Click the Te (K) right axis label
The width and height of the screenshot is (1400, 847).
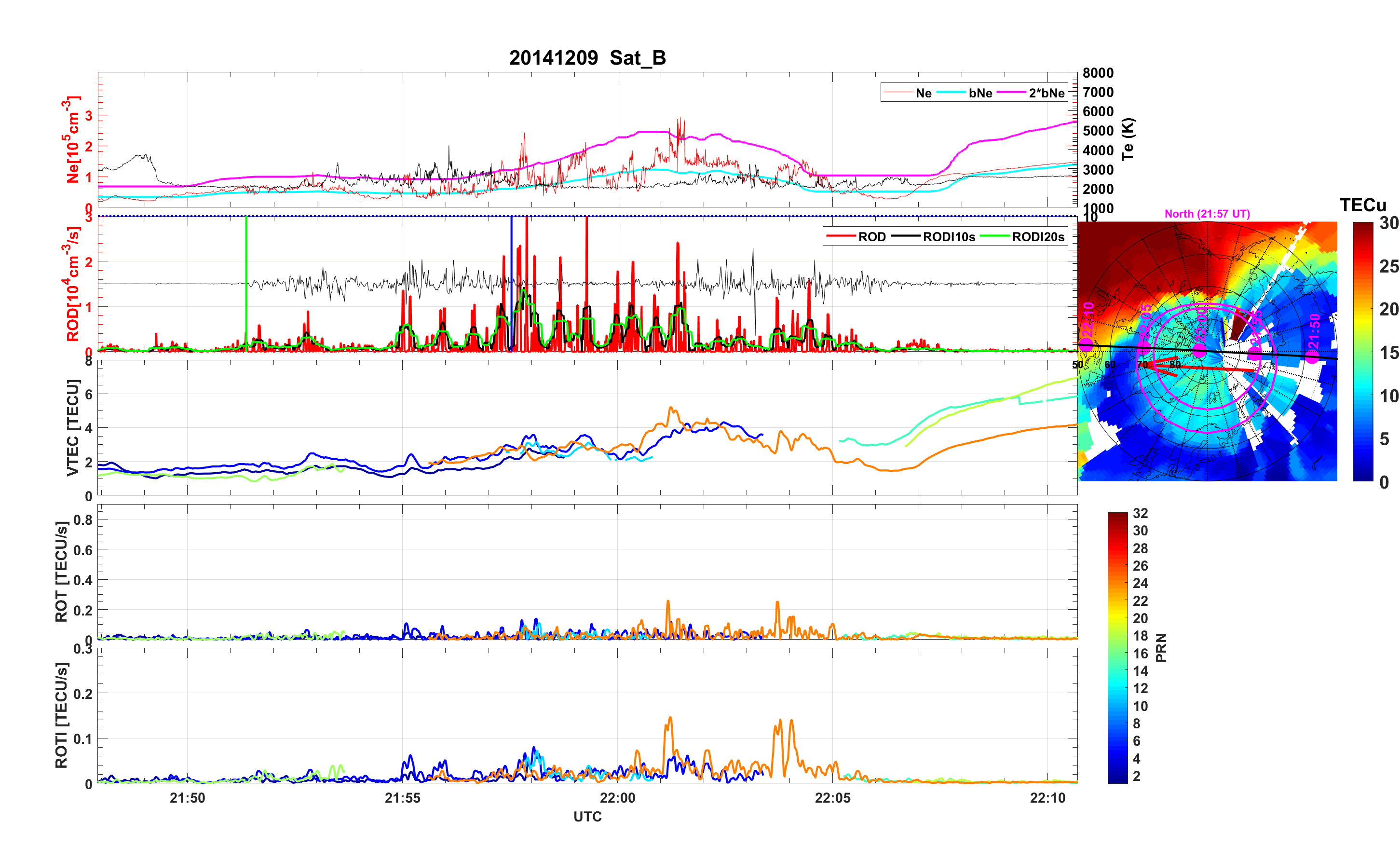[1128, 139]
